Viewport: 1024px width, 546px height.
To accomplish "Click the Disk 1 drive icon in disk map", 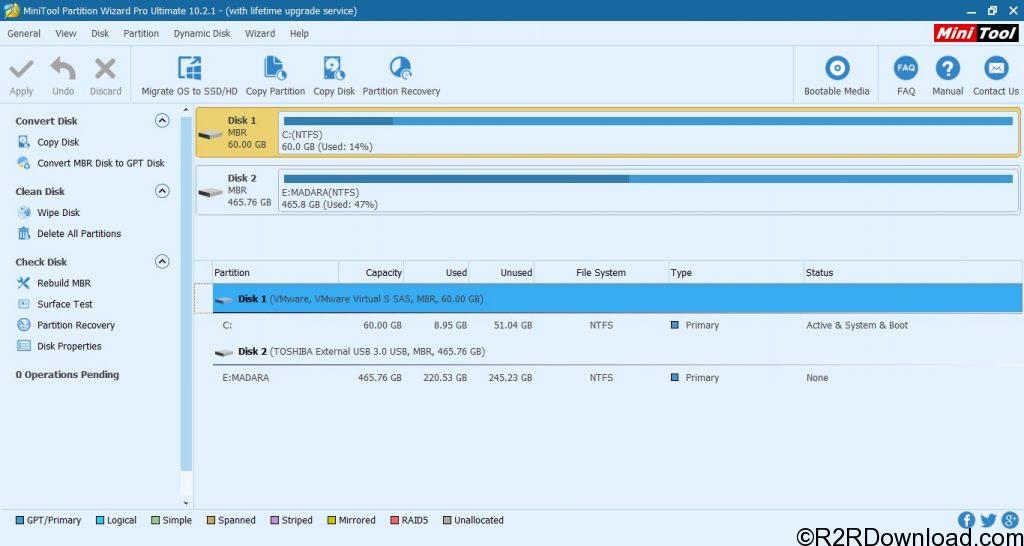I will (211, 135).
